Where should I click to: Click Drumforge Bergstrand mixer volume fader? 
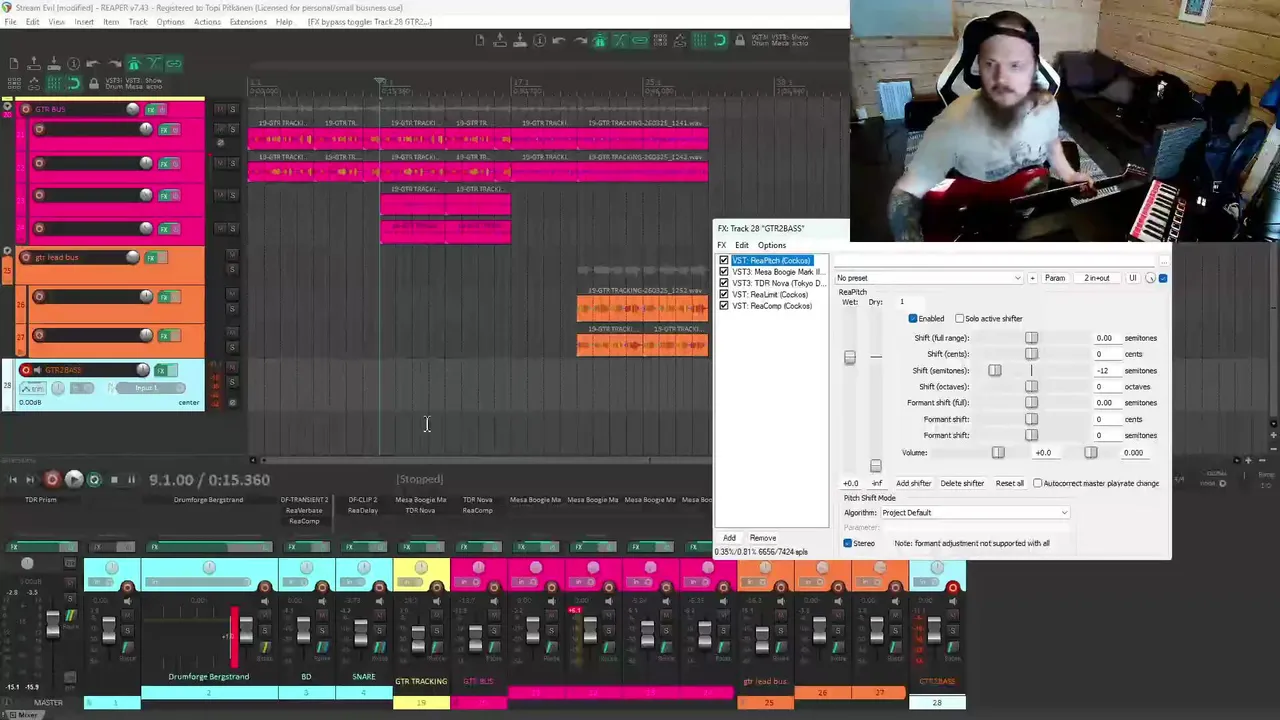coord(246,630)
